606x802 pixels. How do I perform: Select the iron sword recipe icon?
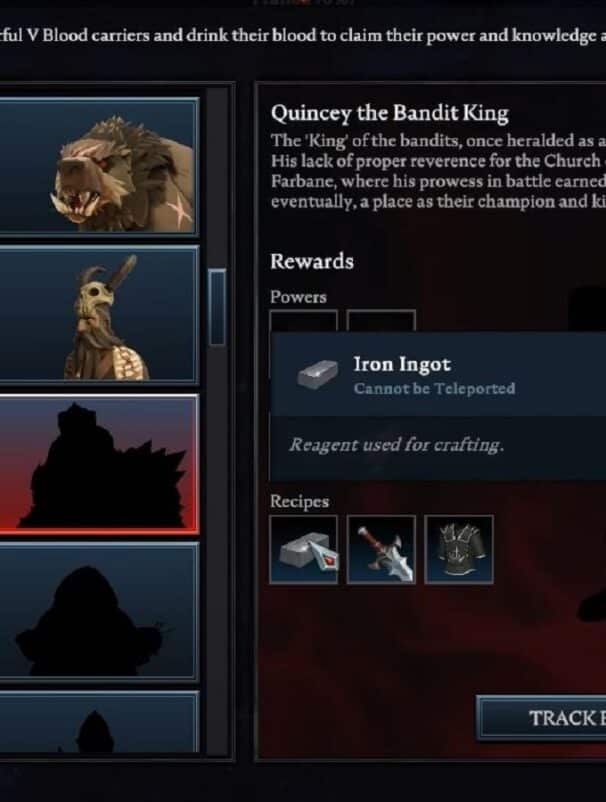tap(381, 549)
